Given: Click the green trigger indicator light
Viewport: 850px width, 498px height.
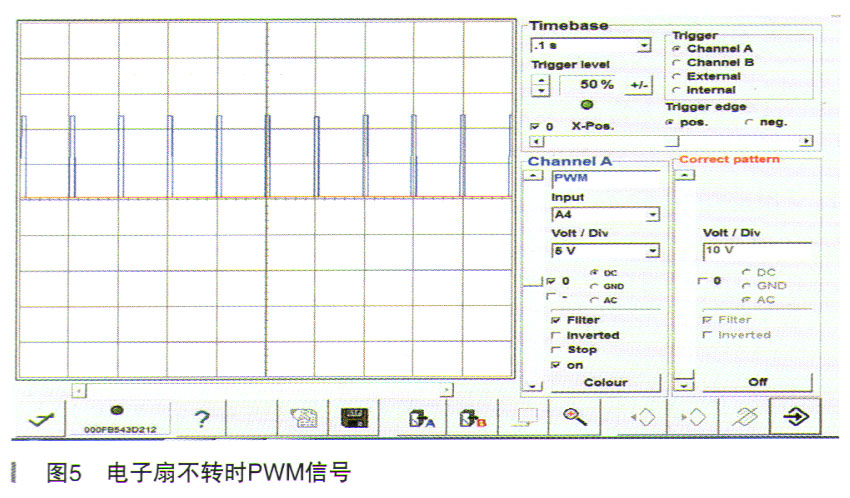Looking at the screenshot, I should pos(587,105).
